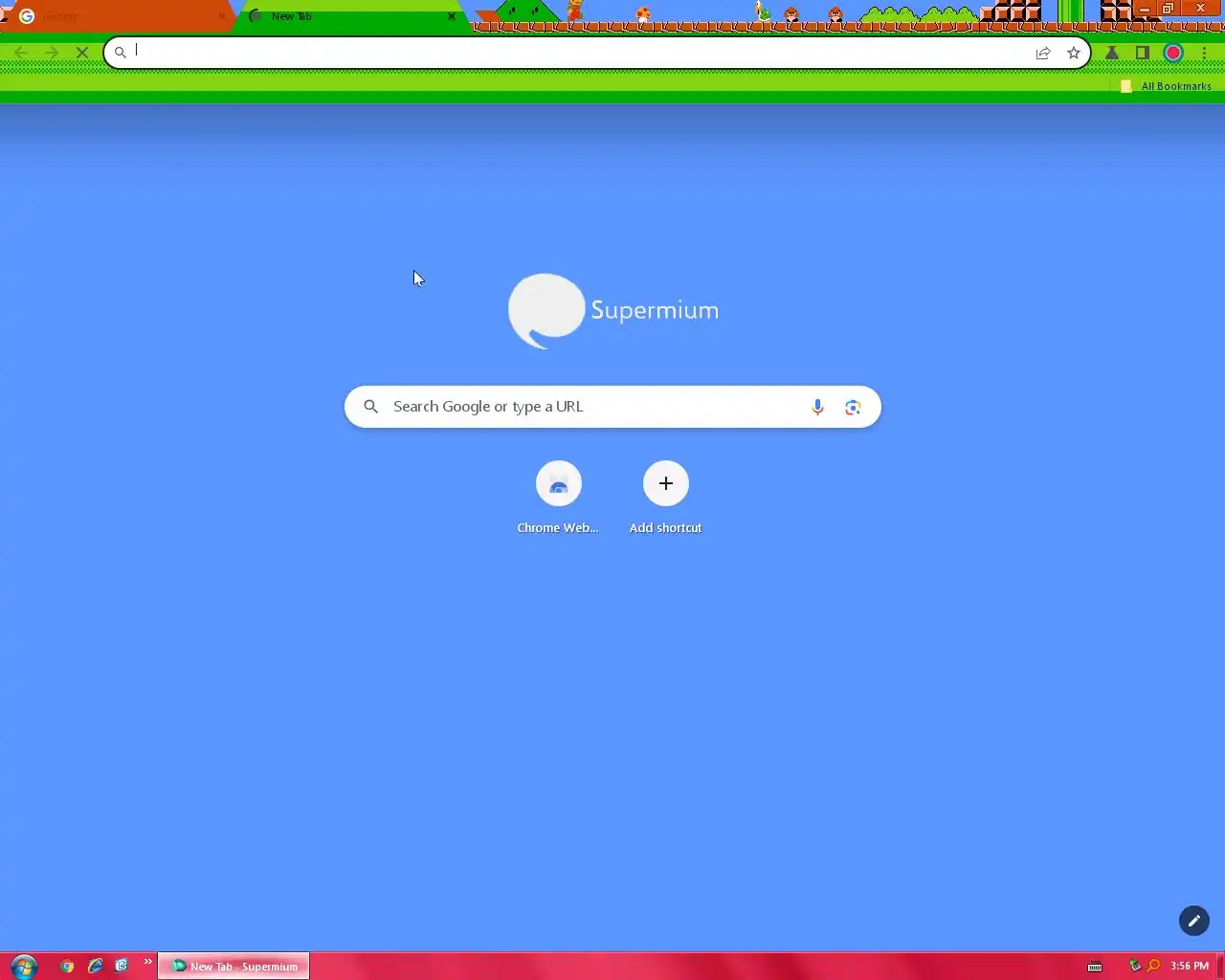Minimize the Supermium window
Screen dimensions: 1225x980
[1144, 9]
